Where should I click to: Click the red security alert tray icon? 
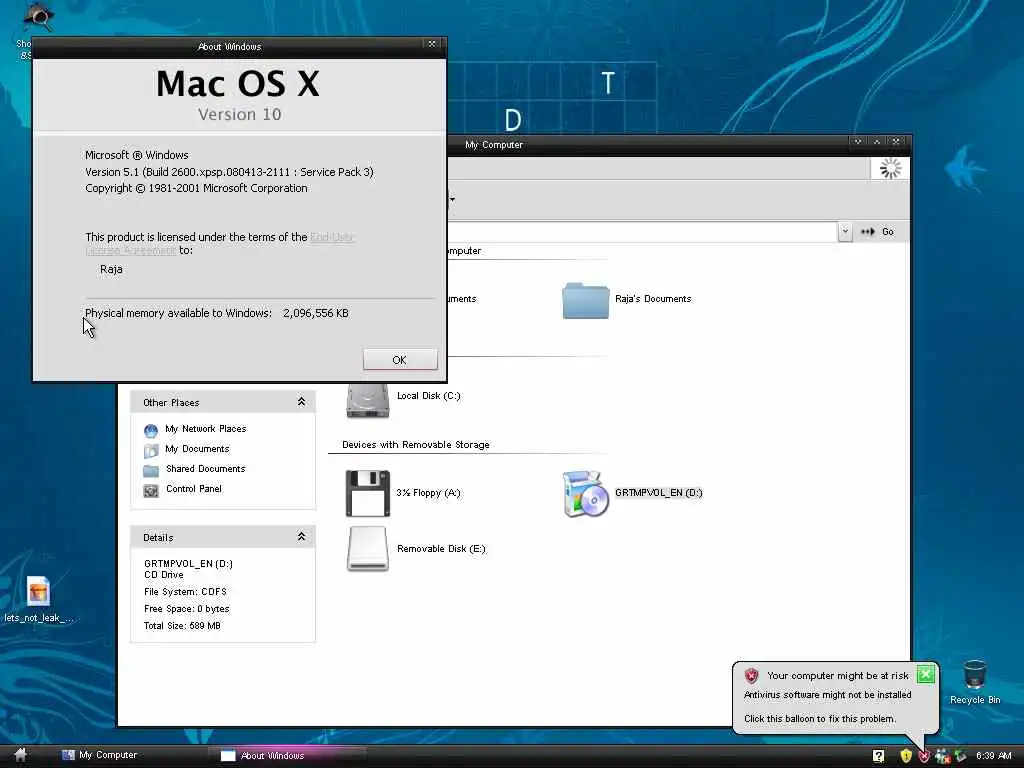[923, 756]
